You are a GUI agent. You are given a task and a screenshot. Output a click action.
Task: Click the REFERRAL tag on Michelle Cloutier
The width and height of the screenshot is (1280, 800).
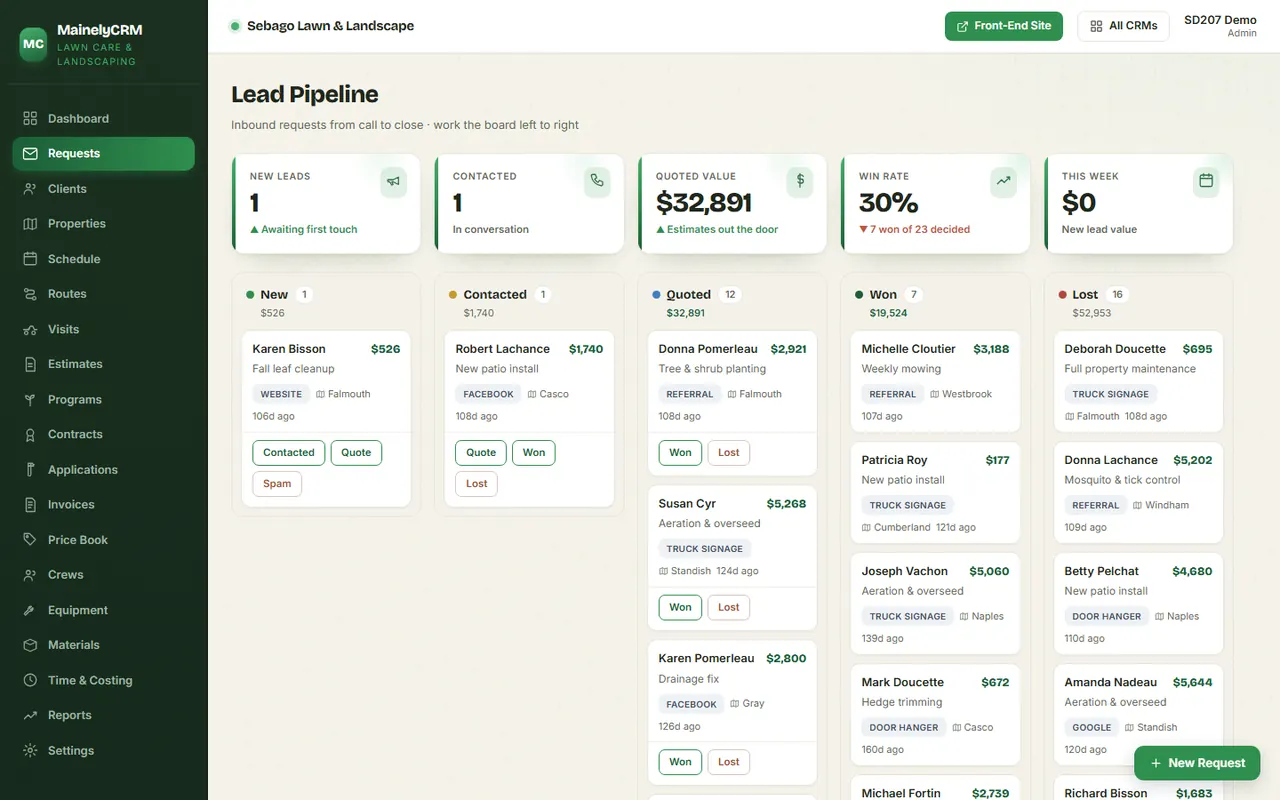(893, 394)
